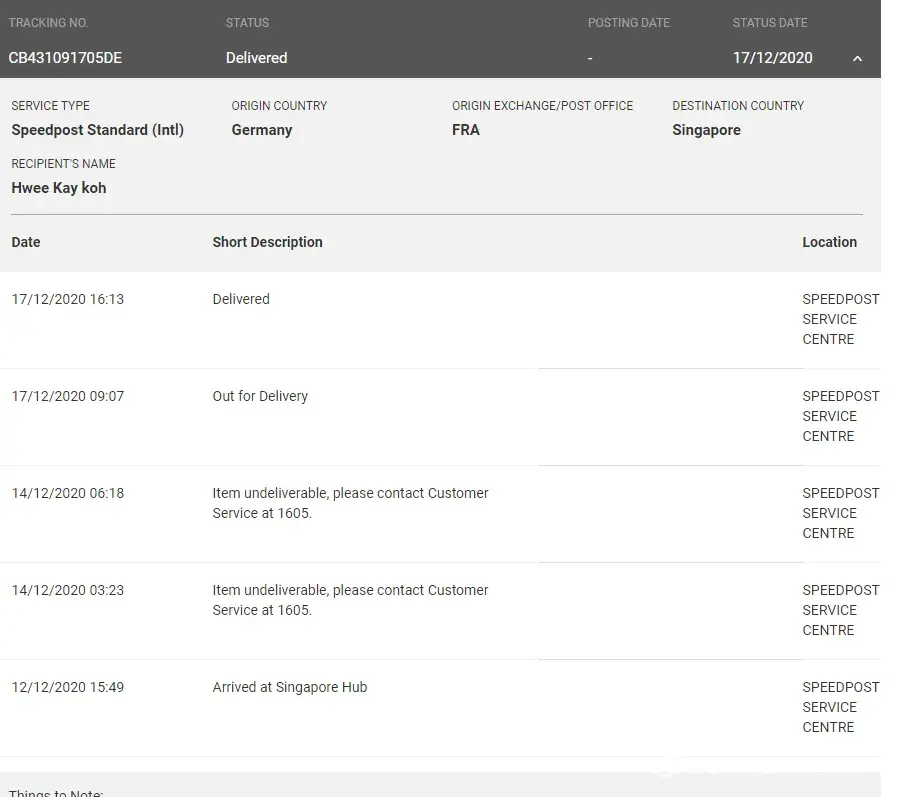Image resolution: width=908 pixels, height=797 pixels.
Task: Click Arrived at Singapore Hub entry
Action: tap(289, 687)
